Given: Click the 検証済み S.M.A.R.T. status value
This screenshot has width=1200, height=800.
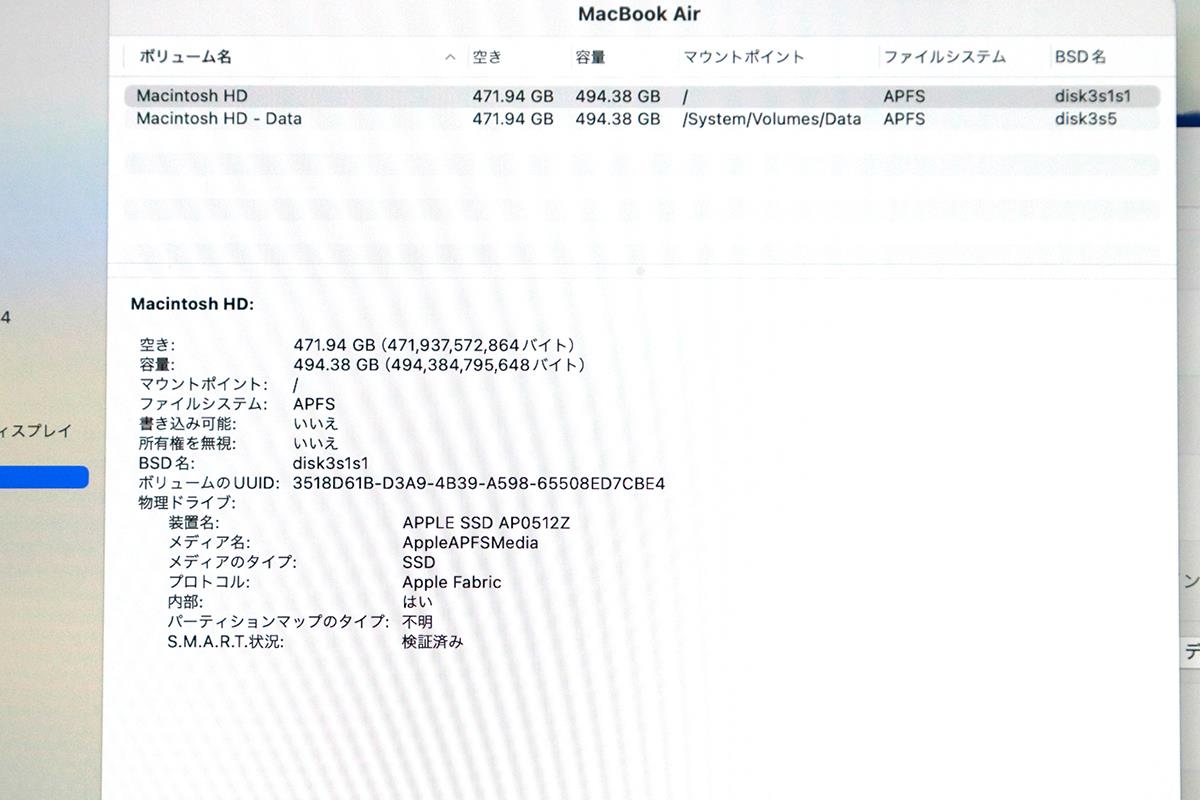Looking at the screenshot, I should tap(433, 642).
